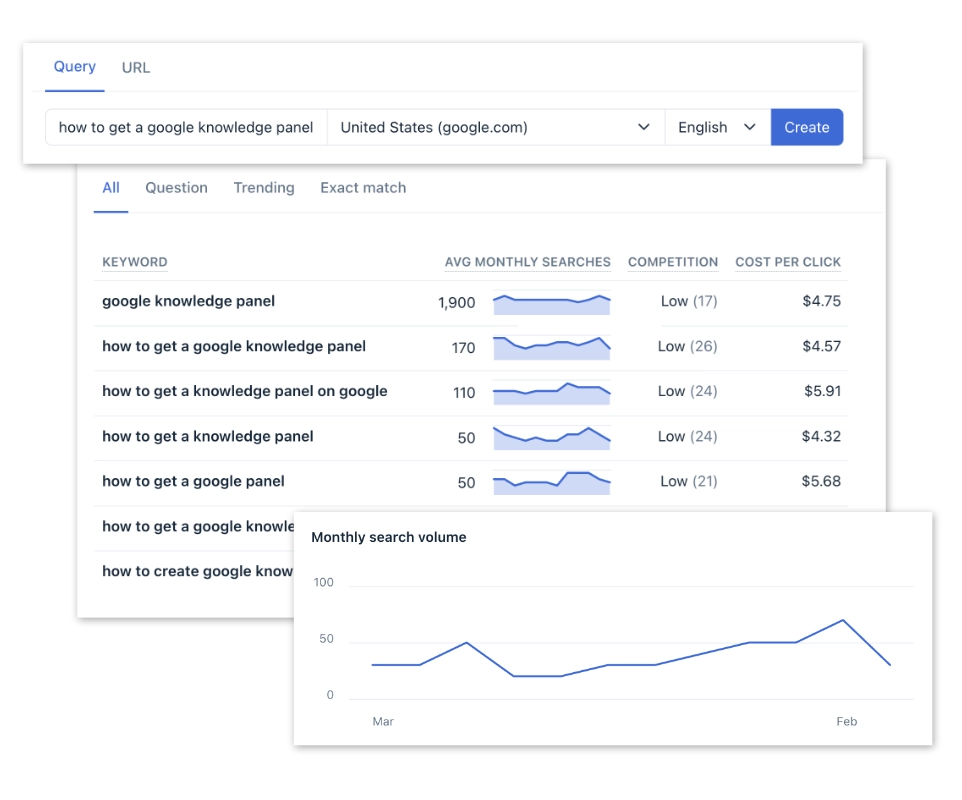
Task: Click the $5.68 cost per click
Action: coord(821,482)
